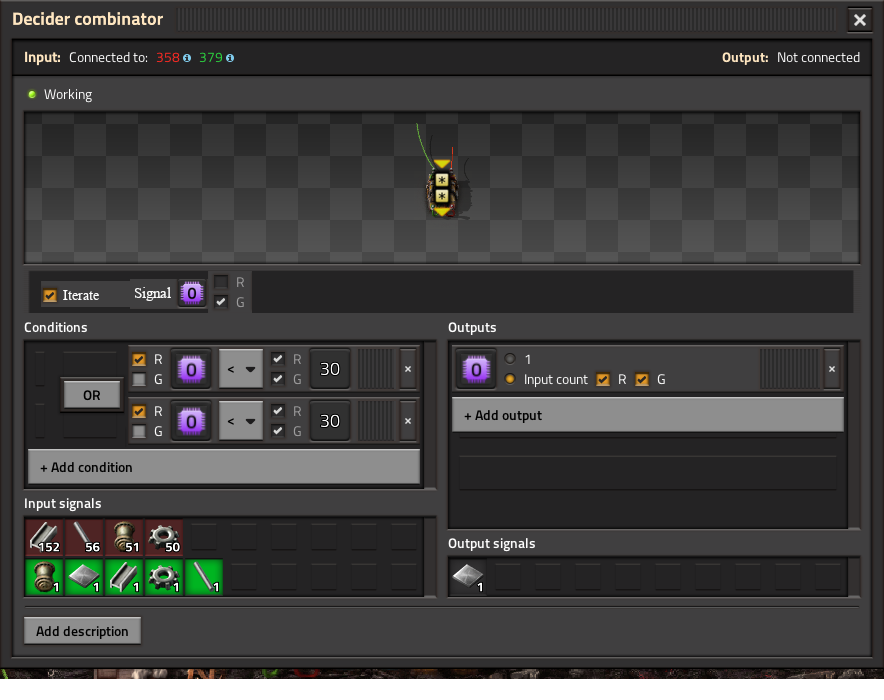Click green steel beam input signal
Image resolution: width=884 pixels, height=700 pixels.
click(125, 577)
